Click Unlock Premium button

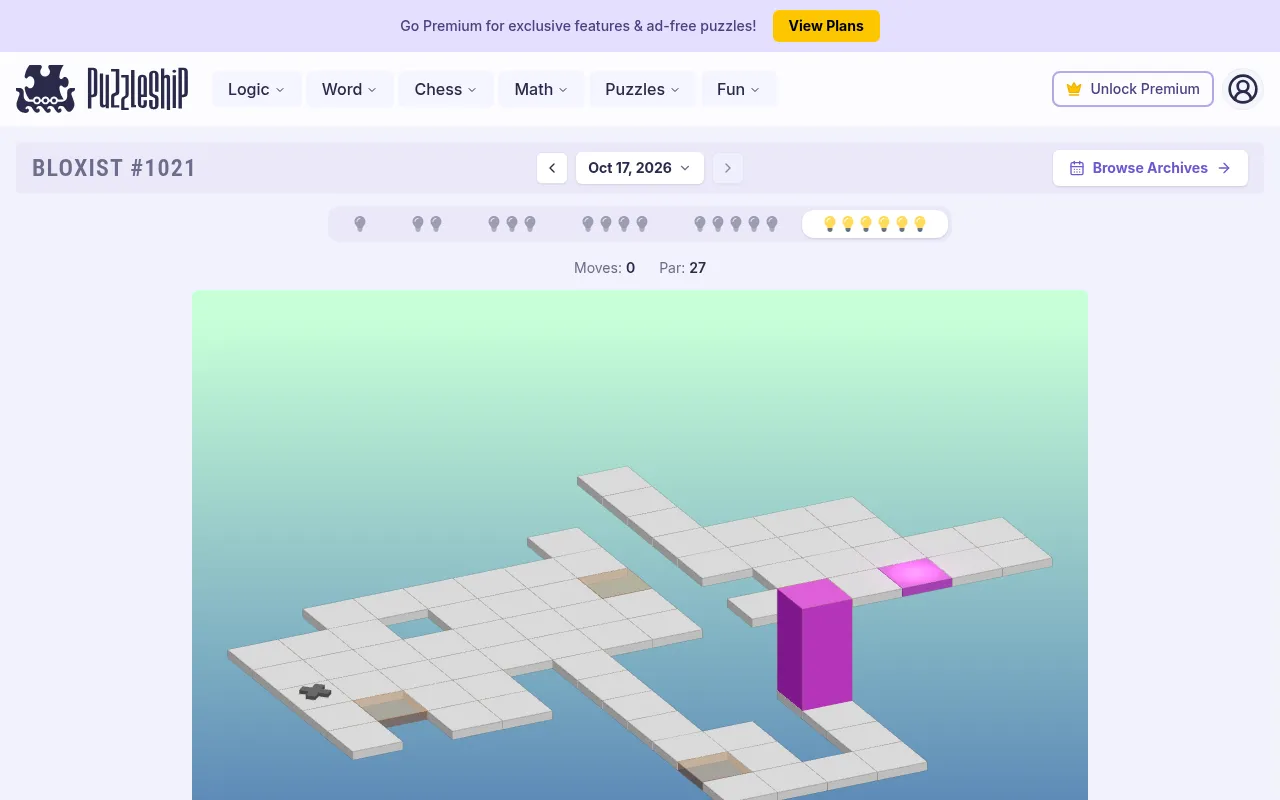coord(1133,89)
